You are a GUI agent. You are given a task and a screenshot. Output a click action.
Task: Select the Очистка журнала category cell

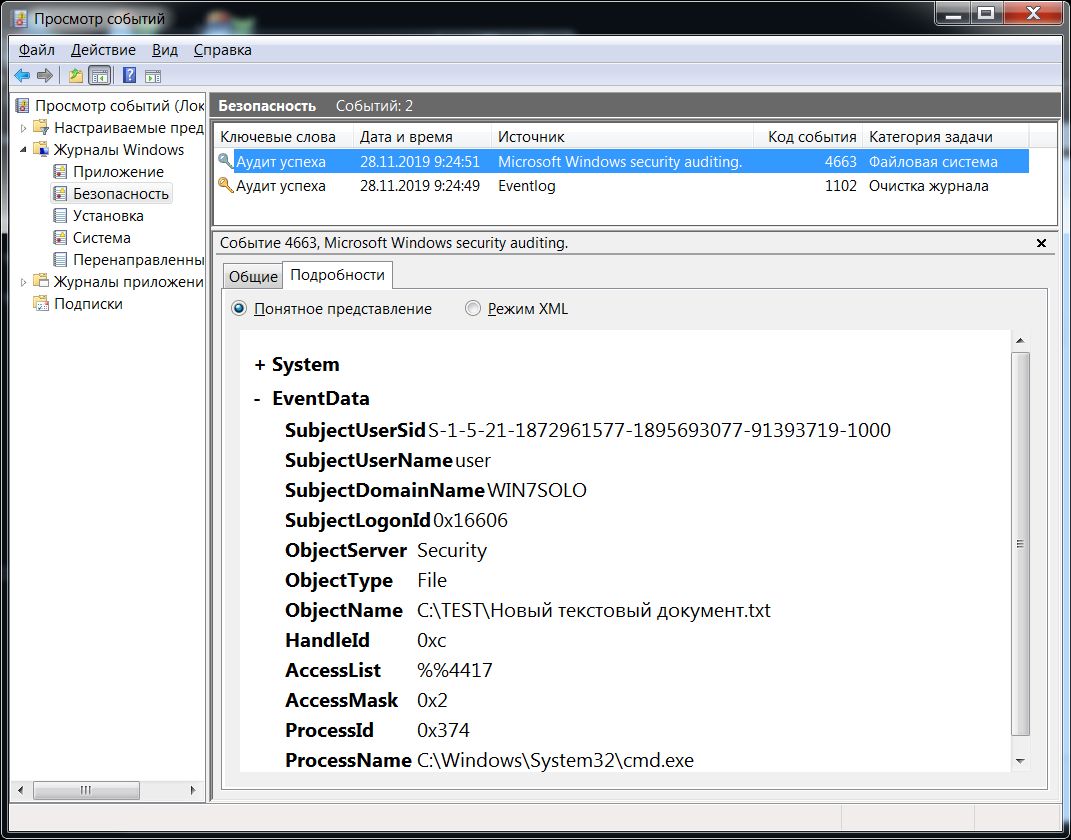click(x=928, y=186)
